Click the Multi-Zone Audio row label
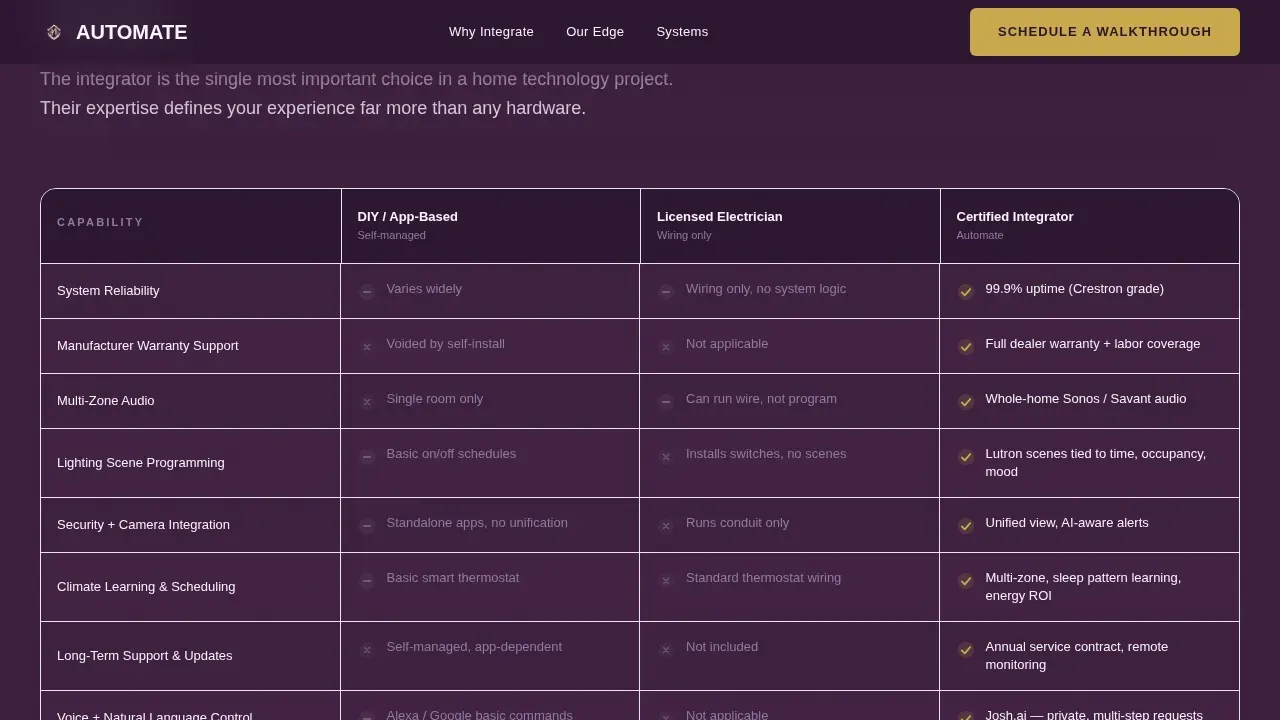1280x720 pixels. coord(106,401)
